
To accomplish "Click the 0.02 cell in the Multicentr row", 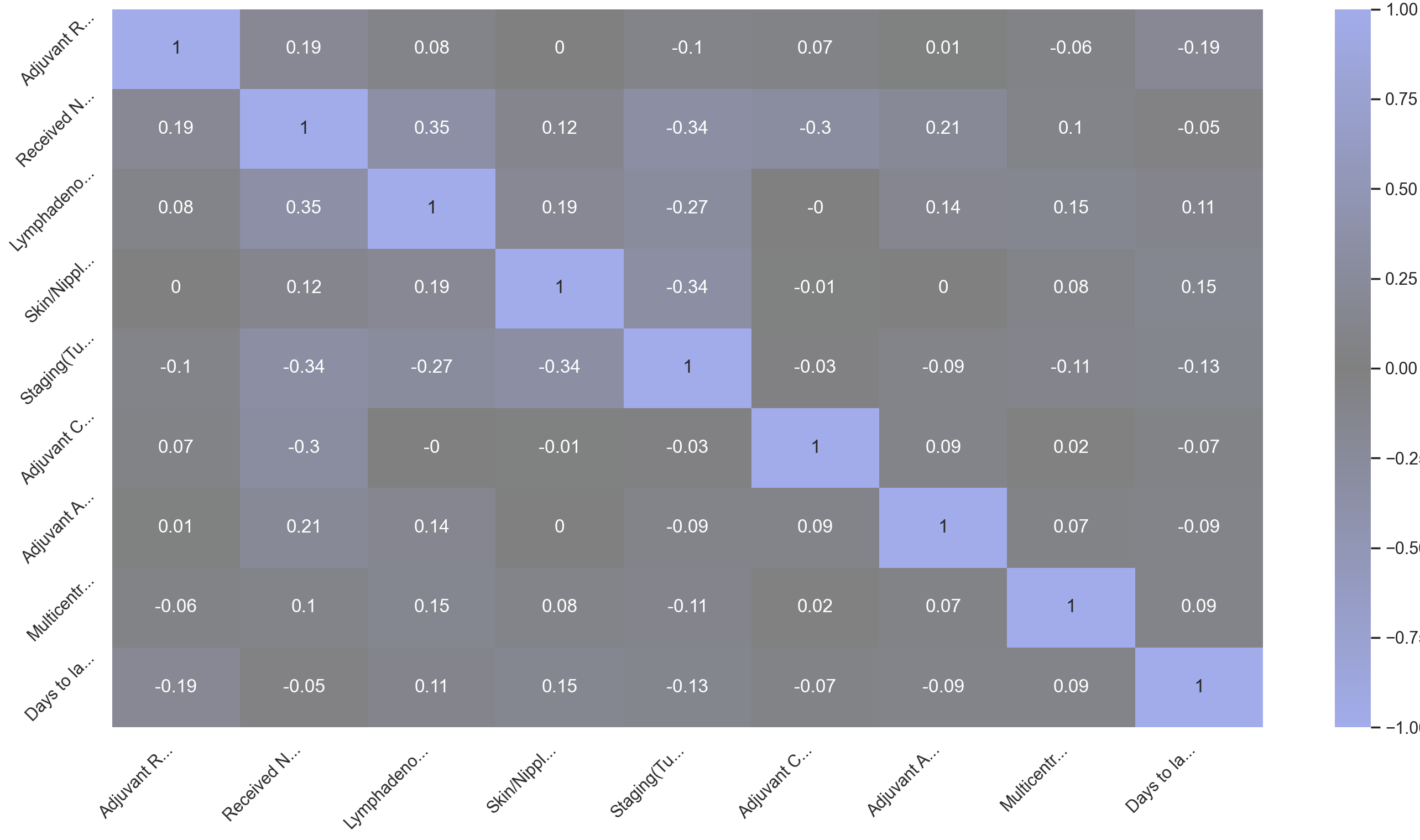I will (x=815, y=606).
